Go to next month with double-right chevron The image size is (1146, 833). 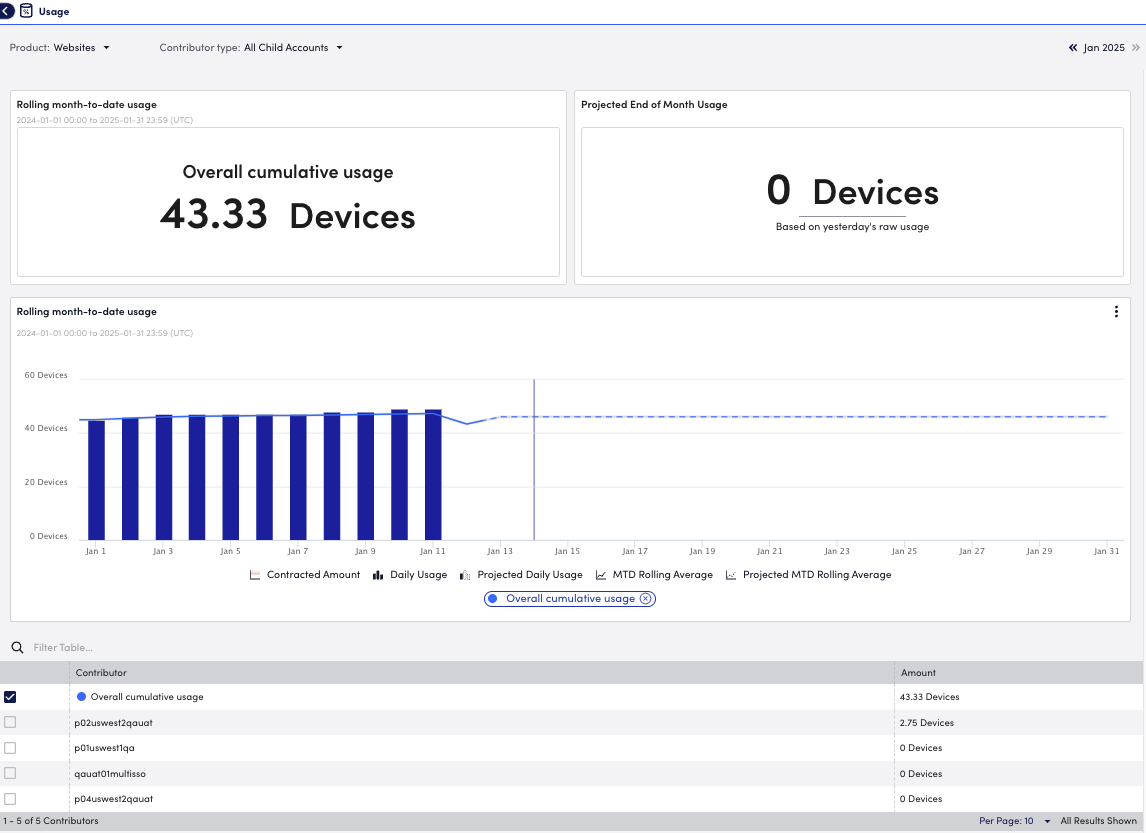(x=1135, y=47)
